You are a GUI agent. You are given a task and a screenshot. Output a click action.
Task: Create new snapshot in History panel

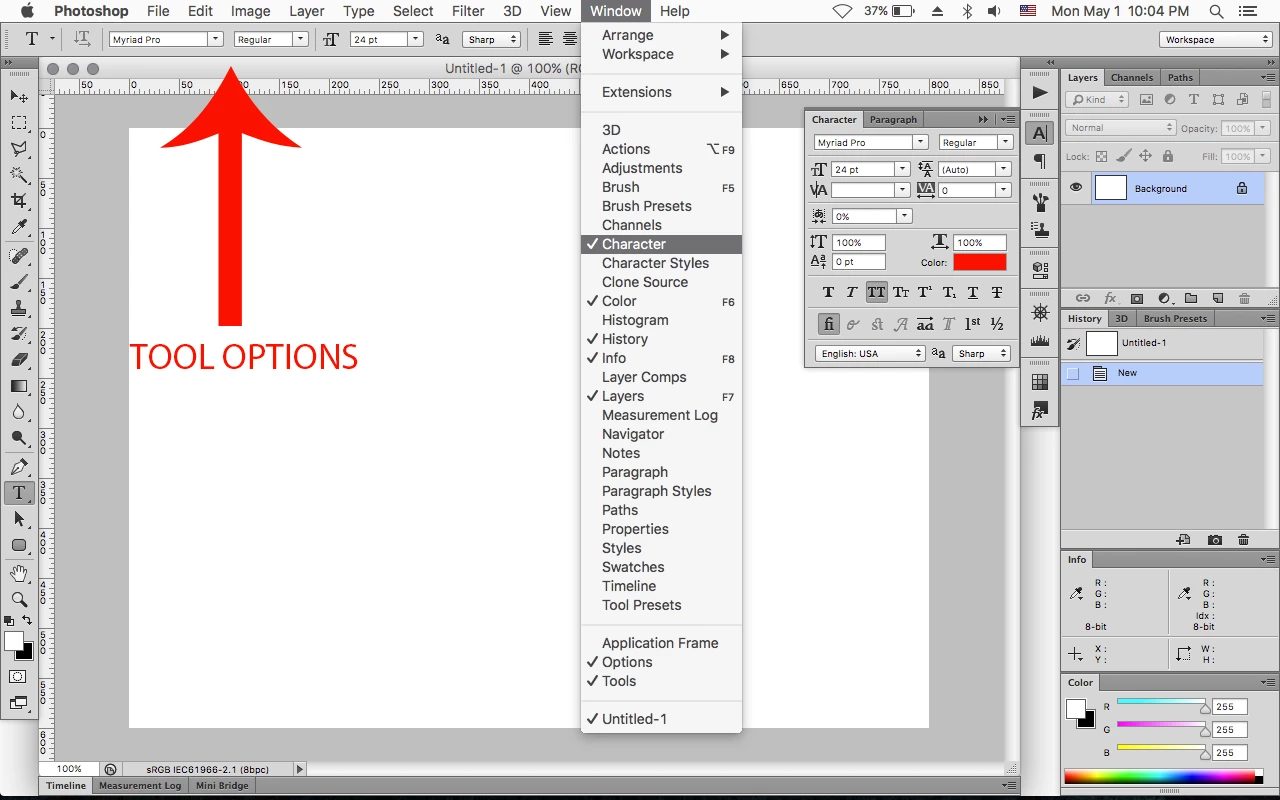(1214, 540)
